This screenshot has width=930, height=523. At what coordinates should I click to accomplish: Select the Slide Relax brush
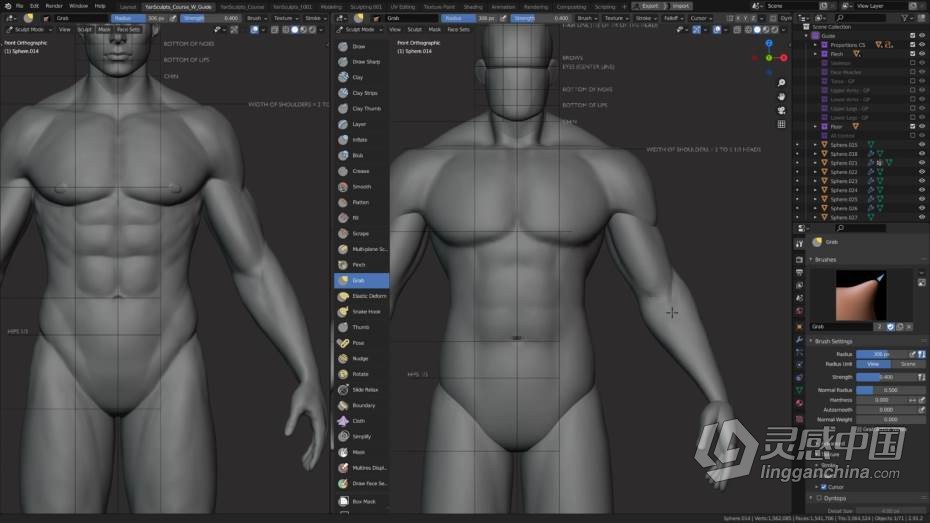361,390
